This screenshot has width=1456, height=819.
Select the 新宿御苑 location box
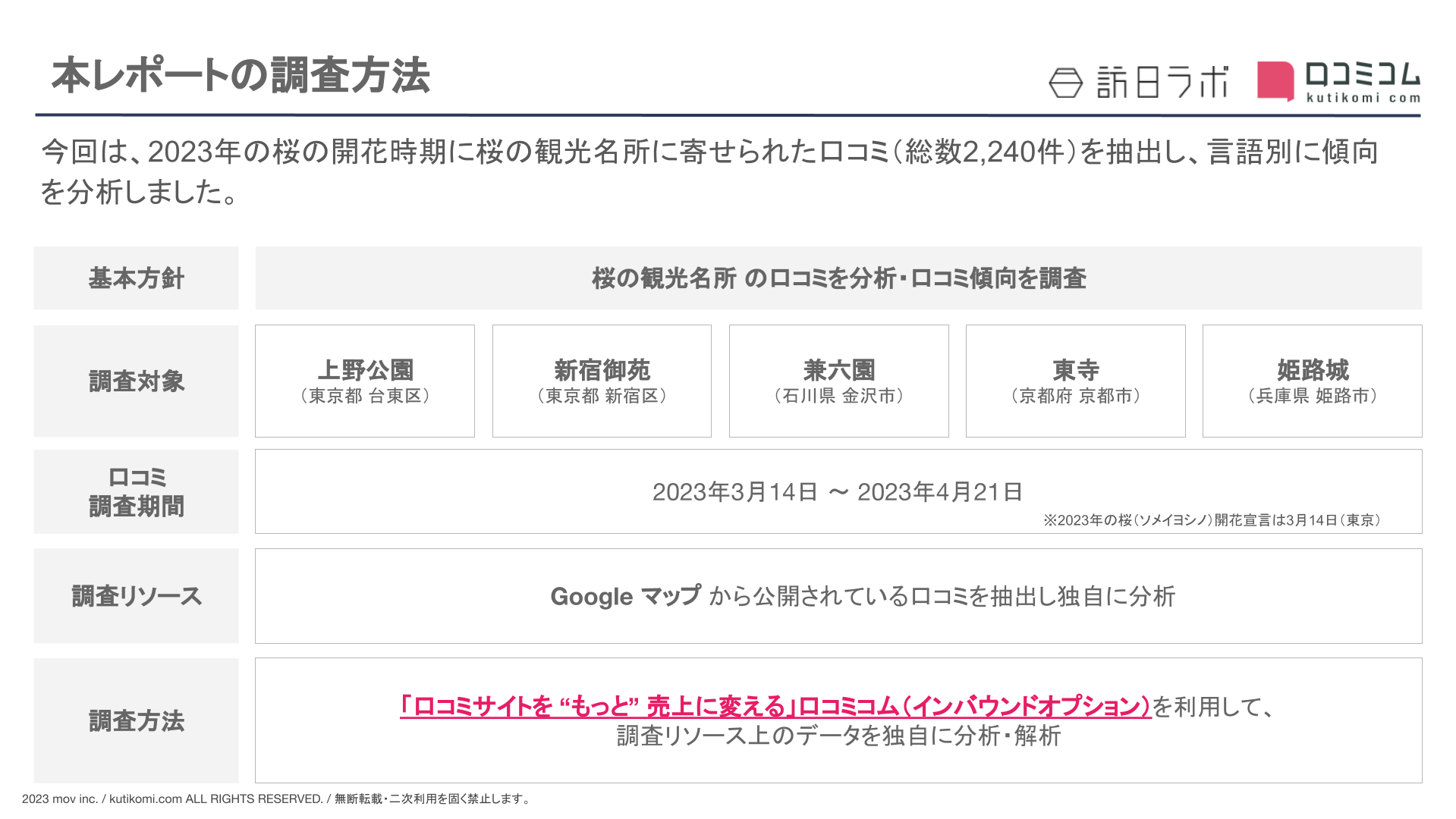tap(602, 381)
